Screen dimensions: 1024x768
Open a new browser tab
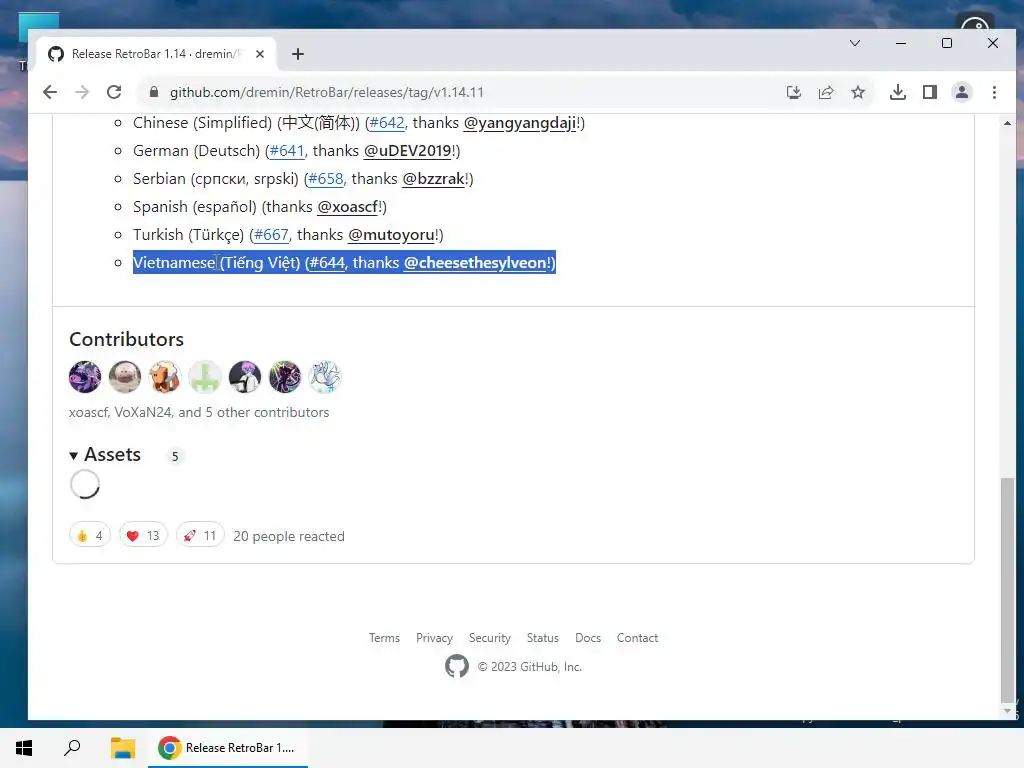298,54
